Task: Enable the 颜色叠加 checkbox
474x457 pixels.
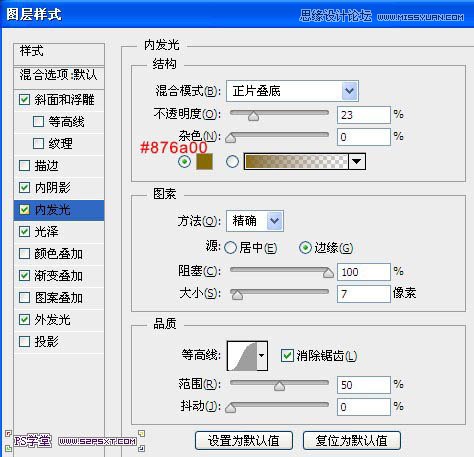Action: 24,253
